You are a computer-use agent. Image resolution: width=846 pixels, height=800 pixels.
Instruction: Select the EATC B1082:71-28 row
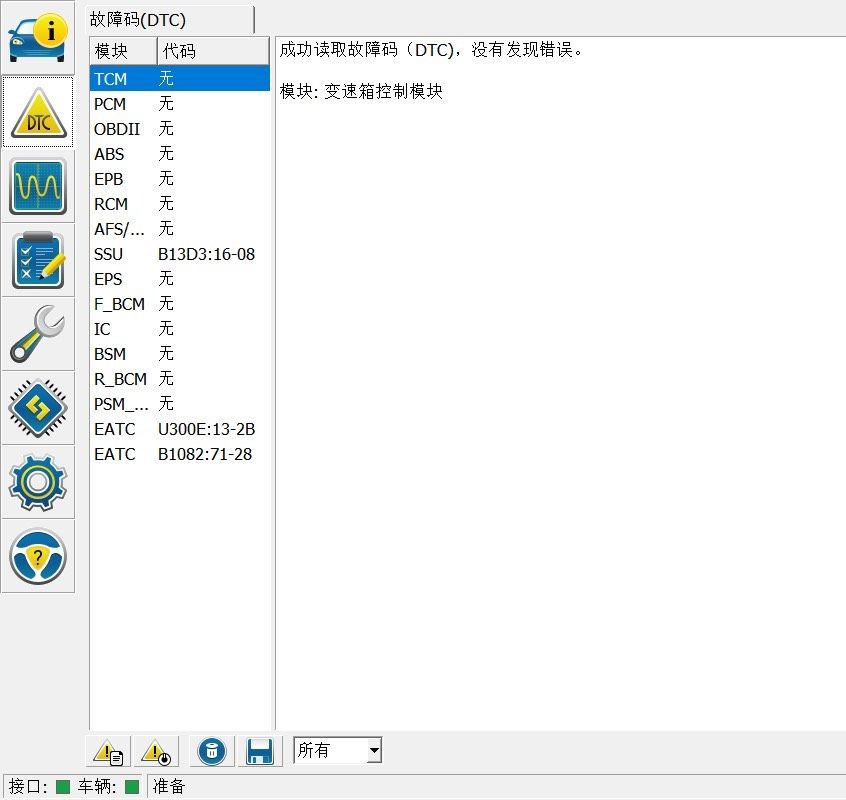[180, 454]
